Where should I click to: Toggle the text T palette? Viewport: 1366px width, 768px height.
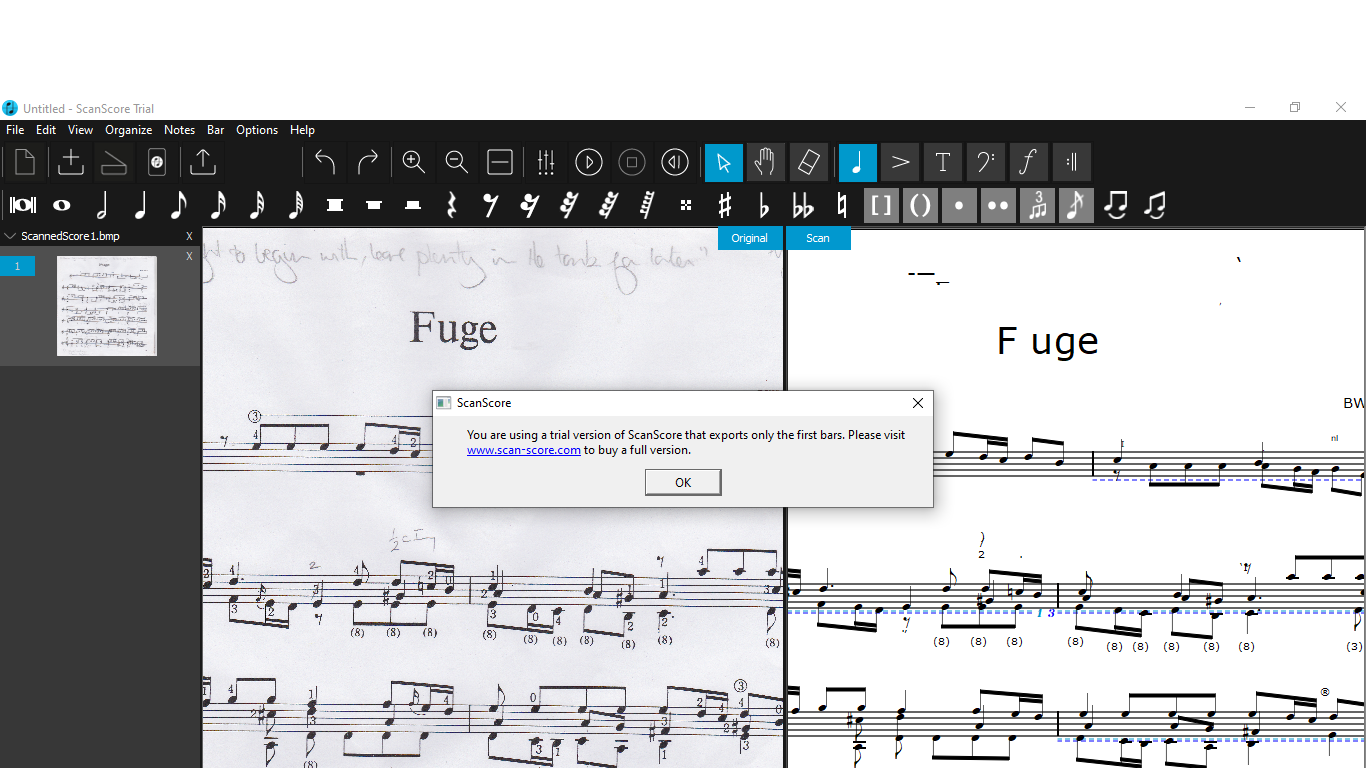pos(943,162)
